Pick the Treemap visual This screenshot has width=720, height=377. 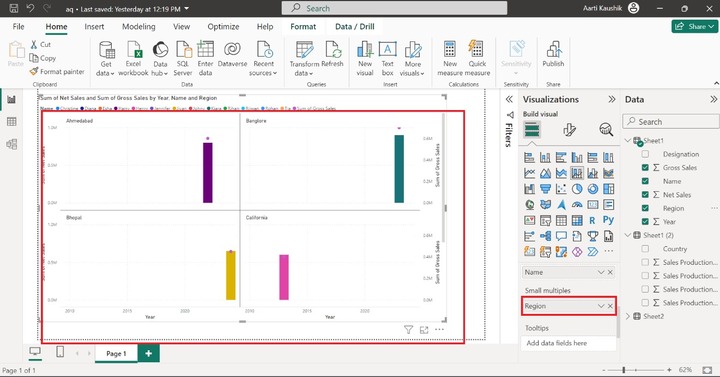coord(608,189)
